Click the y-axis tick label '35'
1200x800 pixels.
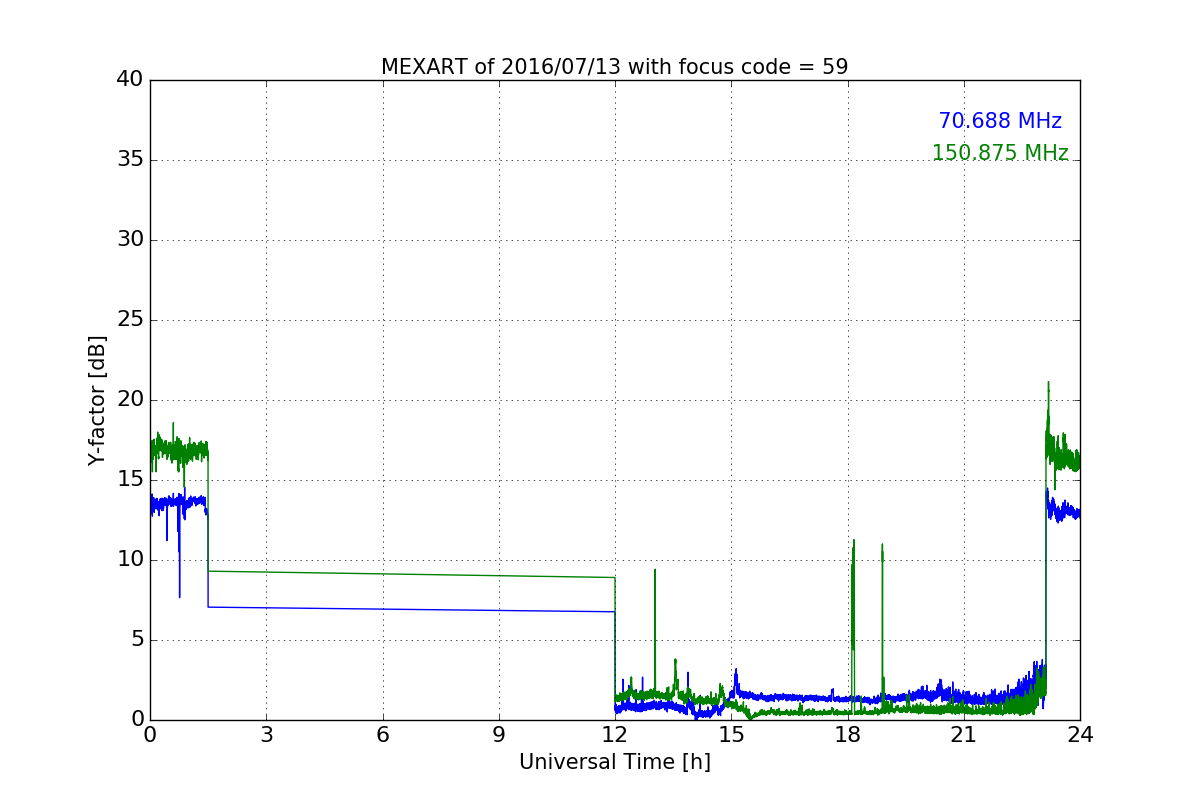[x=130, y=160]
